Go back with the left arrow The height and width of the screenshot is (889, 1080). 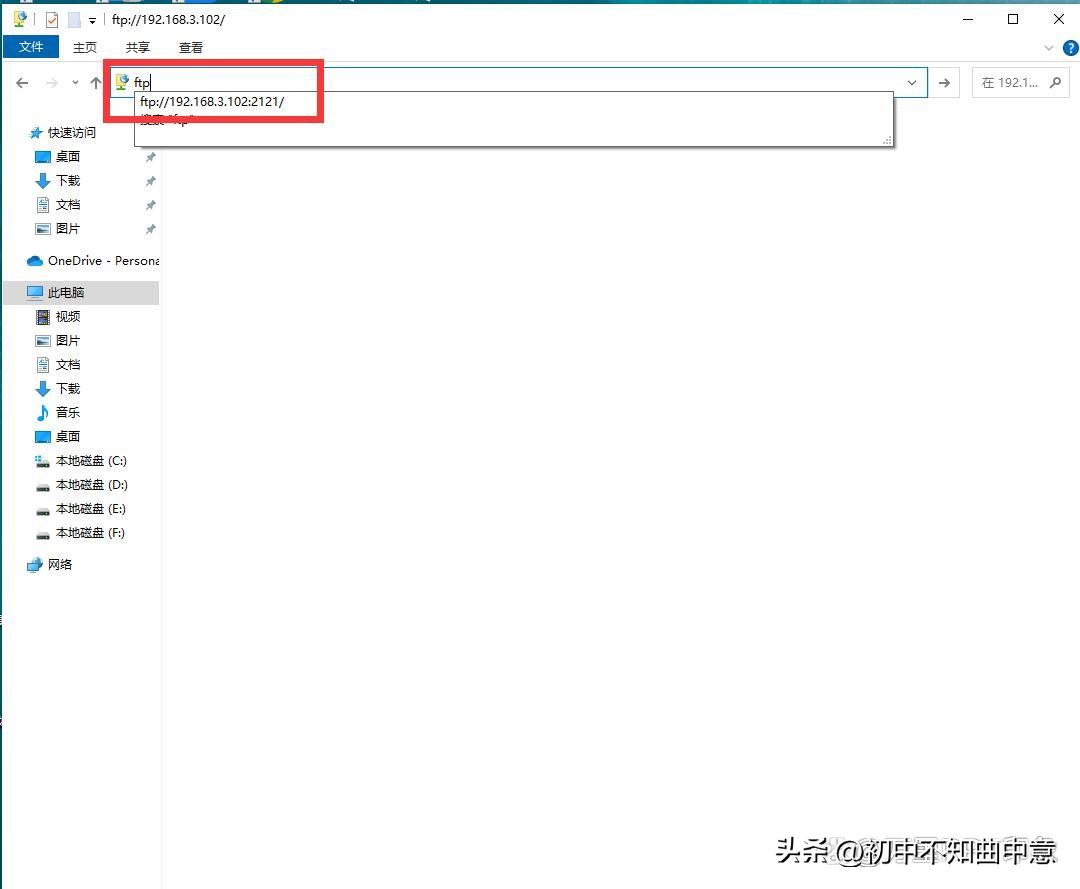coord(22,83)
